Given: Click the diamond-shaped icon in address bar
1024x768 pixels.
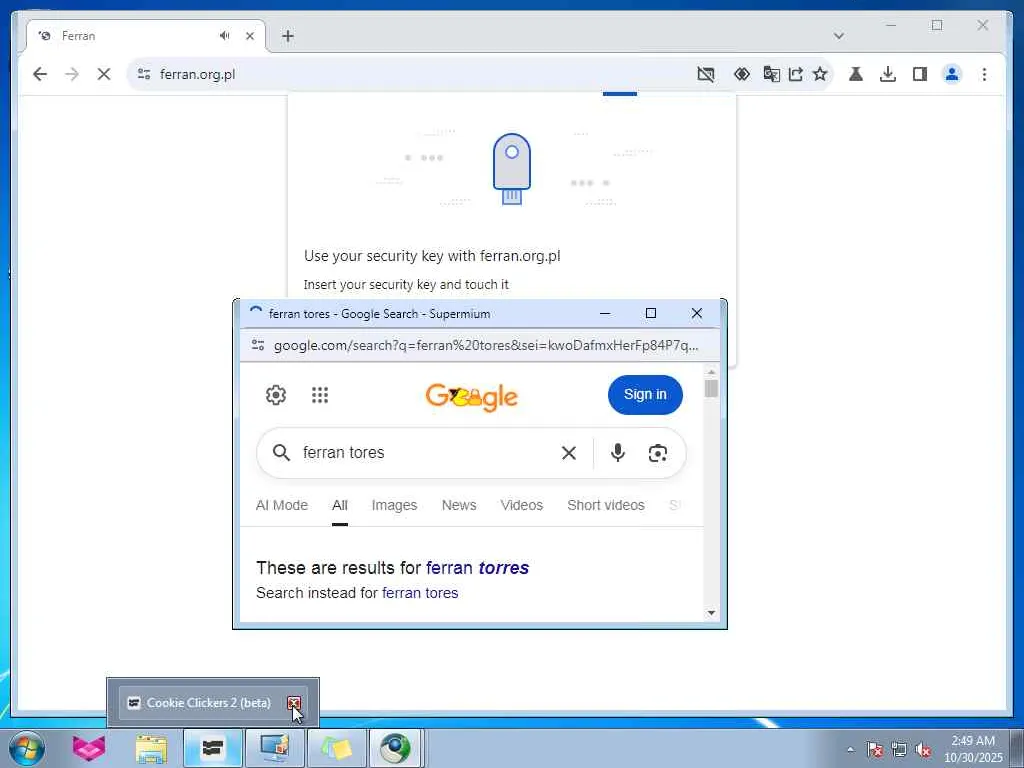Looking at the screenshot, I should [x=742, y=74].
